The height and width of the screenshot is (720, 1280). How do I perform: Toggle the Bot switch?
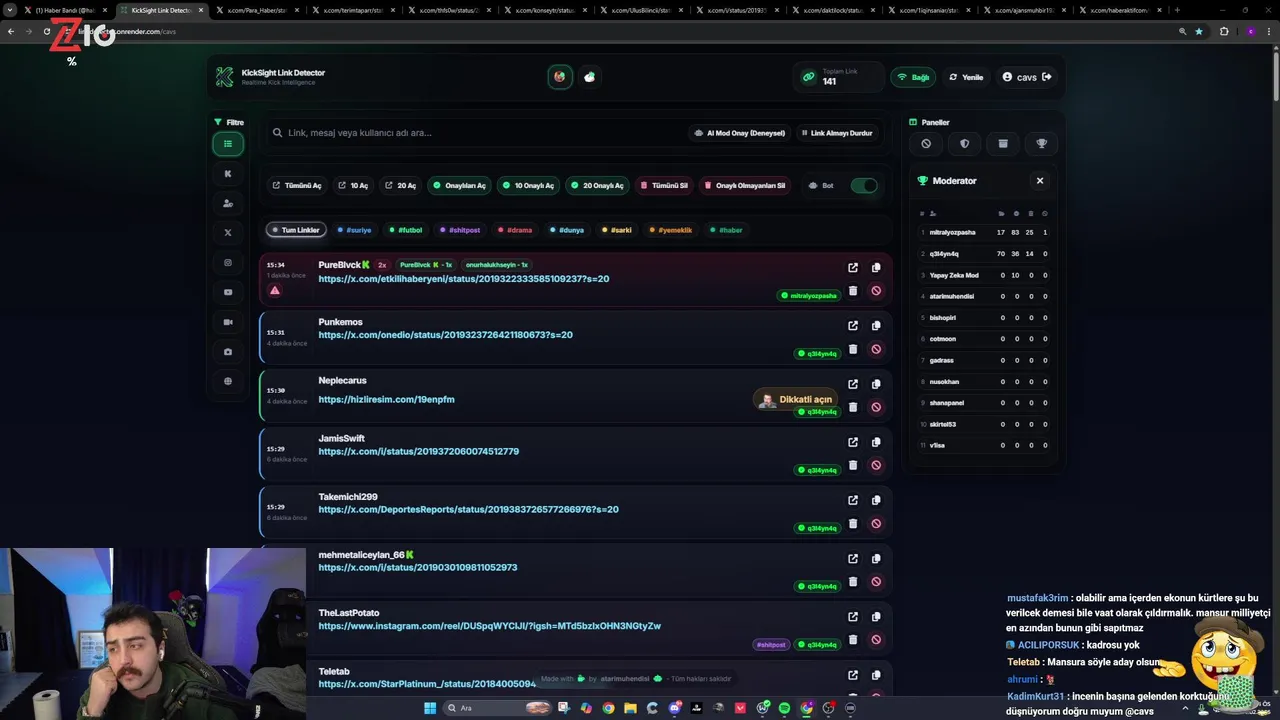coord(864,185)
